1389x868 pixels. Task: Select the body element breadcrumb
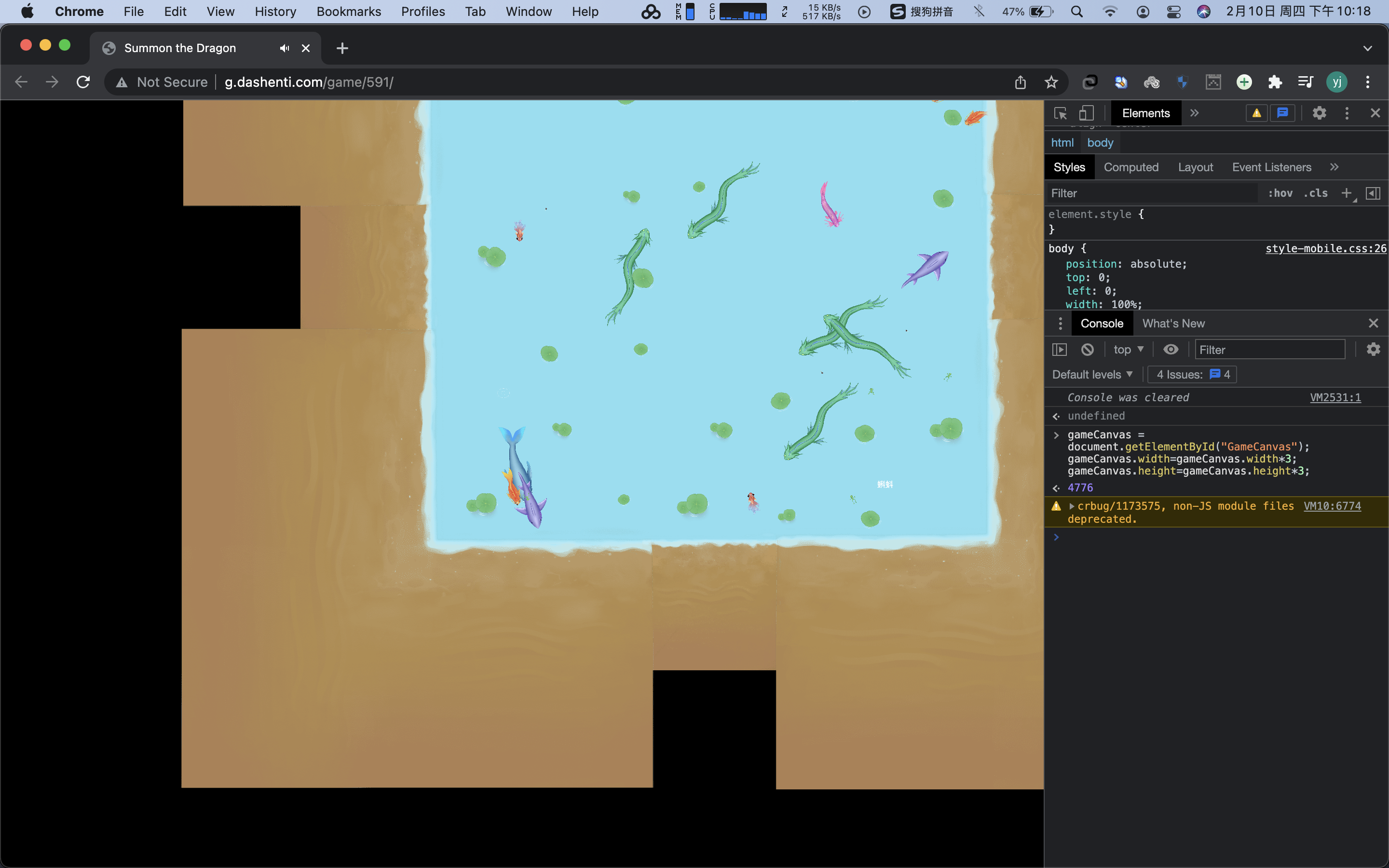pos(1100,142)
